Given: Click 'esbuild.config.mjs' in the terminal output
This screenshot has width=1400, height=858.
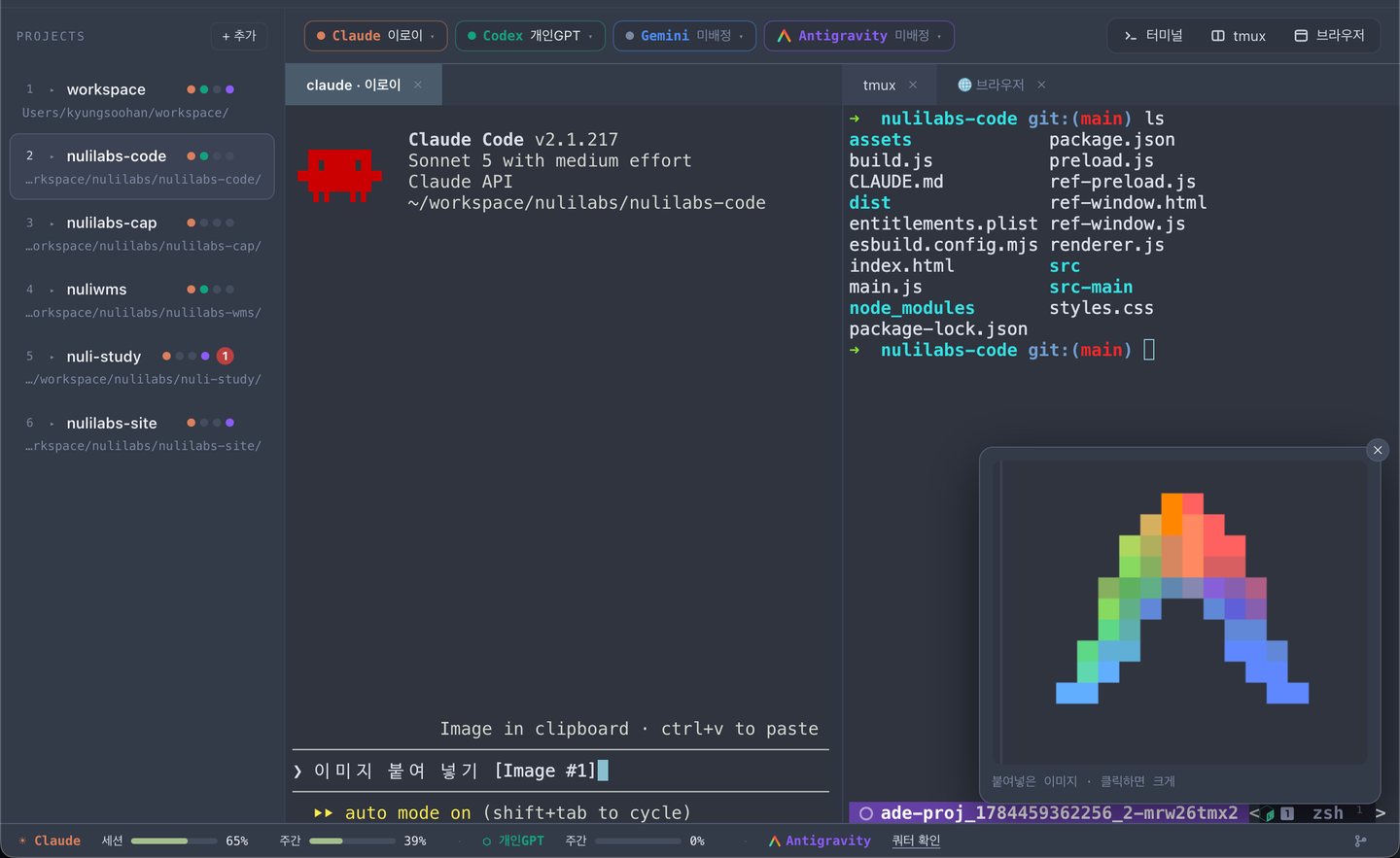Looking at the screenshot, I should pyautogui.click(x=943, y=245).
